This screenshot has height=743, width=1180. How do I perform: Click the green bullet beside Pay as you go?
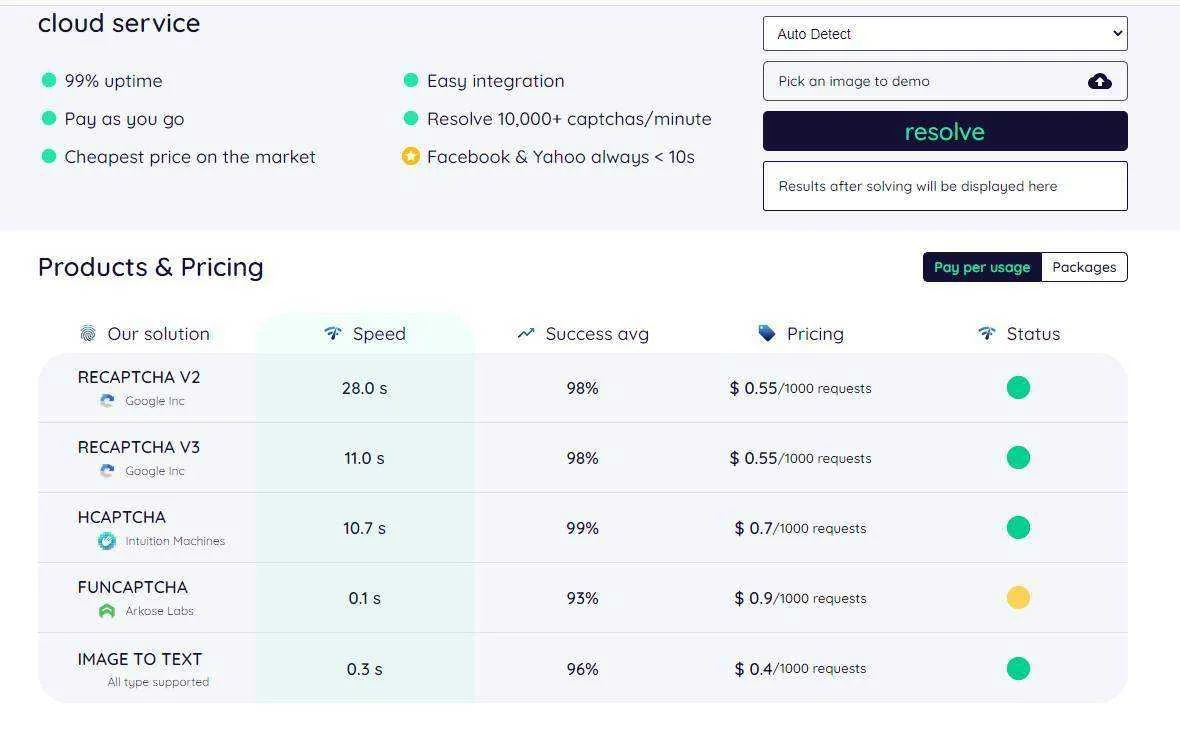49,118
